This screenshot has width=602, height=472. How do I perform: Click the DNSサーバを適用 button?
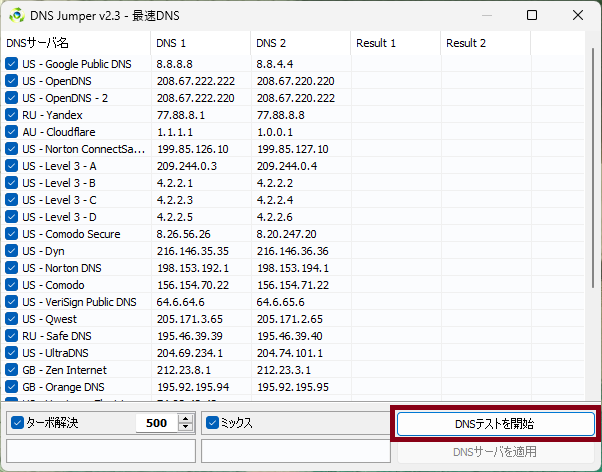495,452
